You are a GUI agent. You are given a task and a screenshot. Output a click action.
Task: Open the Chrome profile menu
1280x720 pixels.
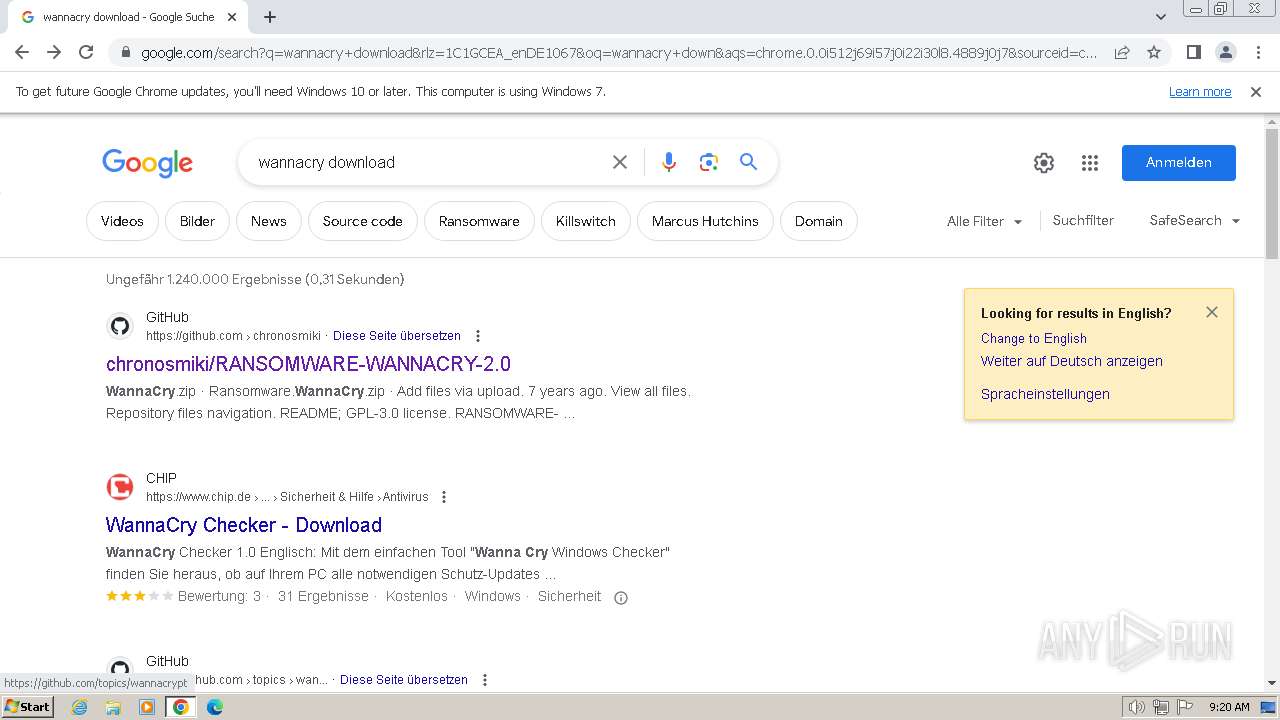click(x=1225, y=52)
